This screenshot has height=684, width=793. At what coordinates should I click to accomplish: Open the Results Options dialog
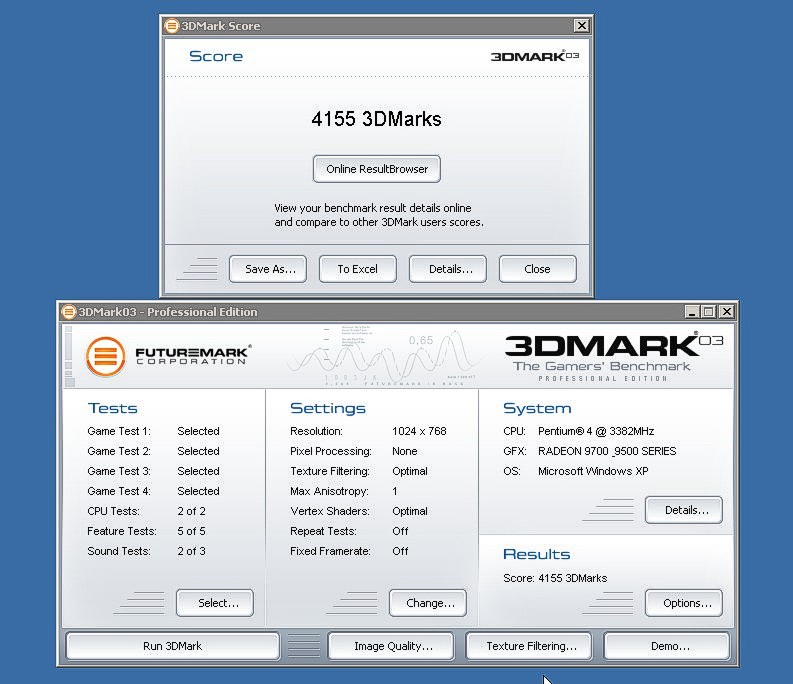684,603
